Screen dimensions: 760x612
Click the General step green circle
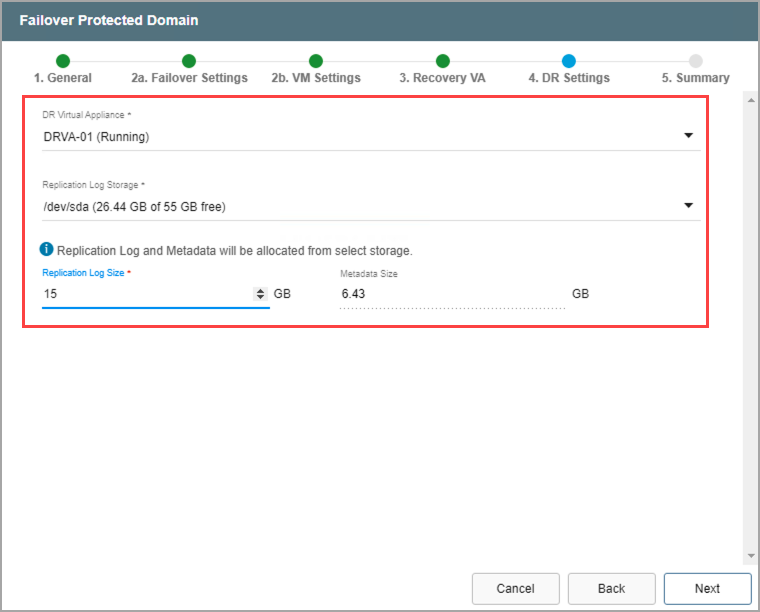[63, 61]
